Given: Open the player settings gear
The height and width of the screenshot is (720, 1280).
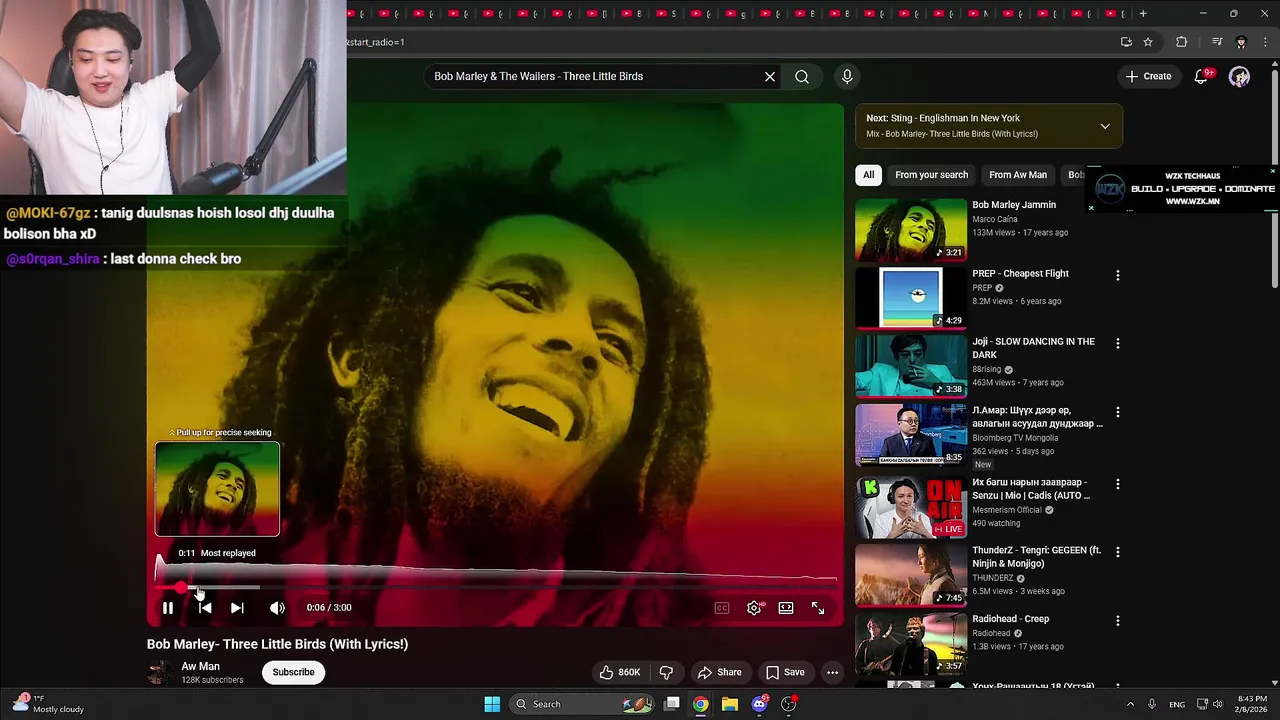Looking at the screenshot, I should pos(754,608).
